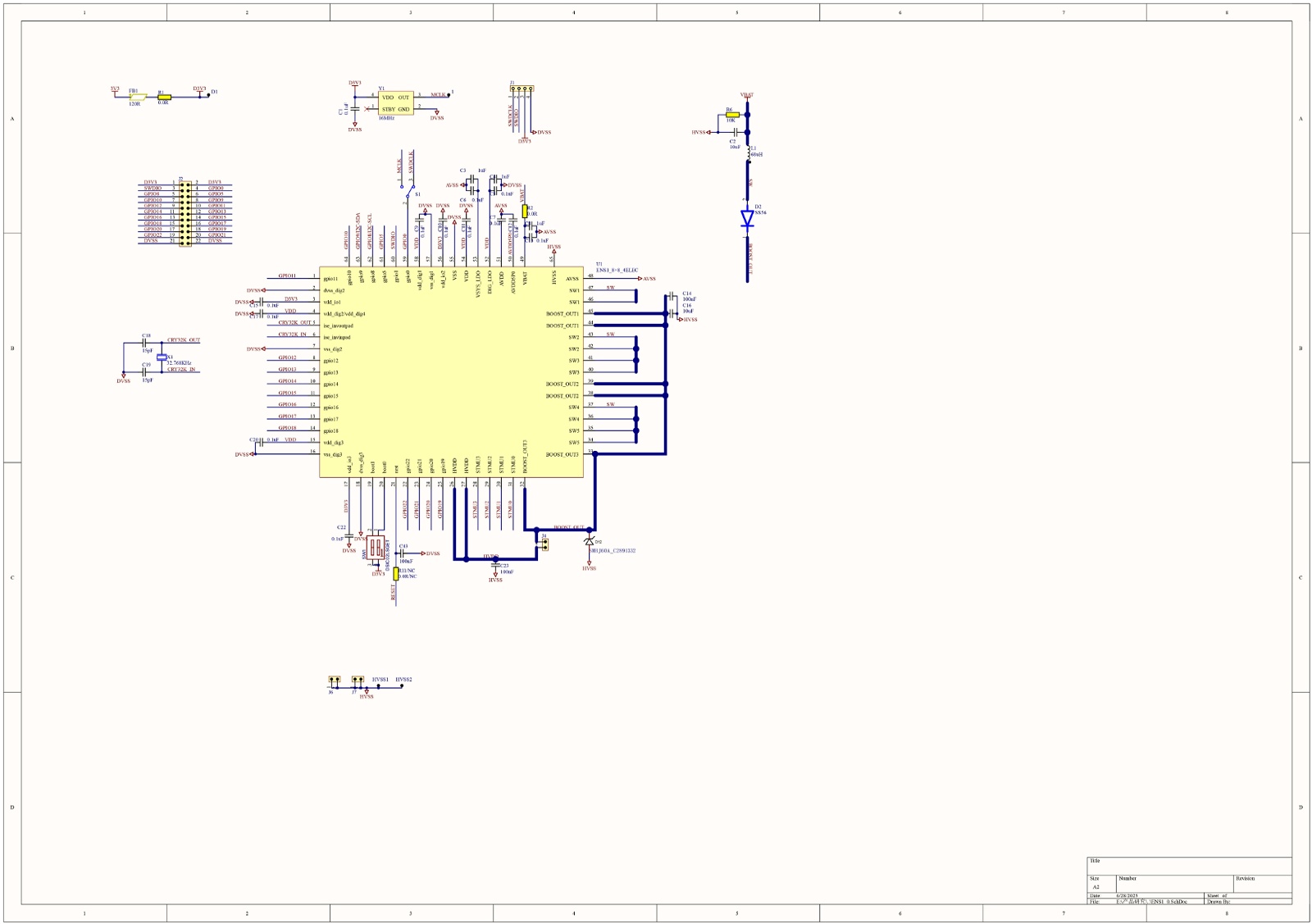Select the FB1 120R ferrite bead

(x=137, y=97)
